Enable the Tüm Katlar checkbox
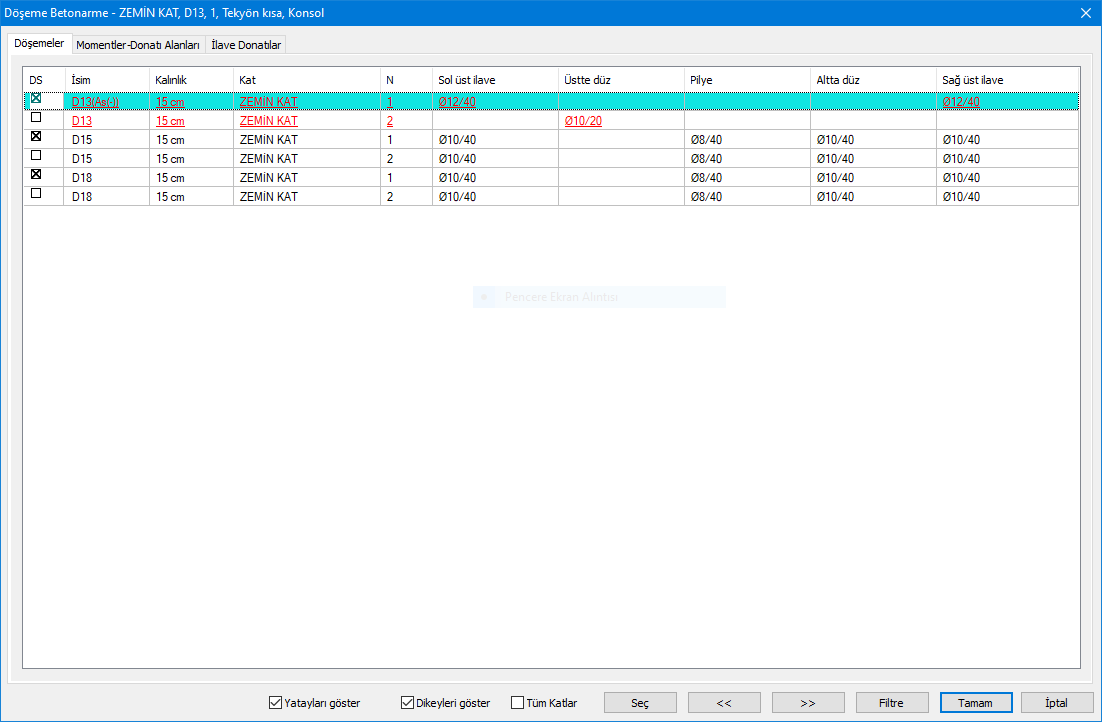The image size is (1102, 722). click(x=518, y=703)
